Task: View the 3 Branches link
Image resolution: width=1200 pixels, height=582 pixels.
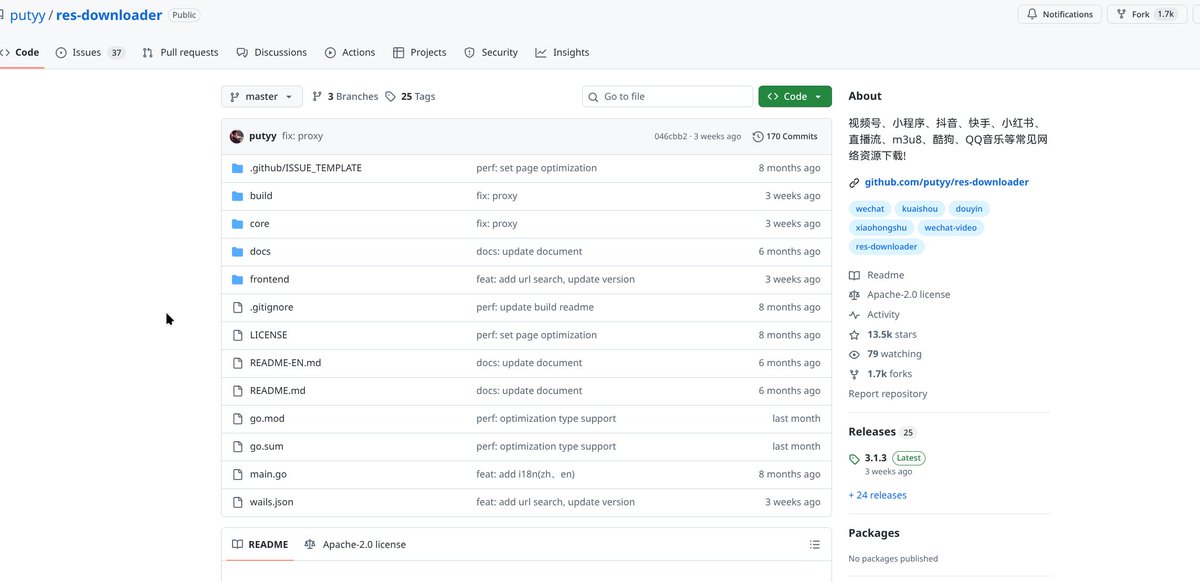Action: (x=345, y=97)
